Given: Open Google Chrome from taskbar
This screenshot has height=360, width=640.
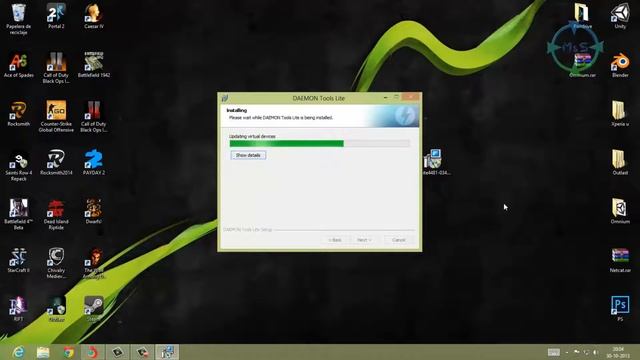Looking at the screenshot, I should 68,352.
